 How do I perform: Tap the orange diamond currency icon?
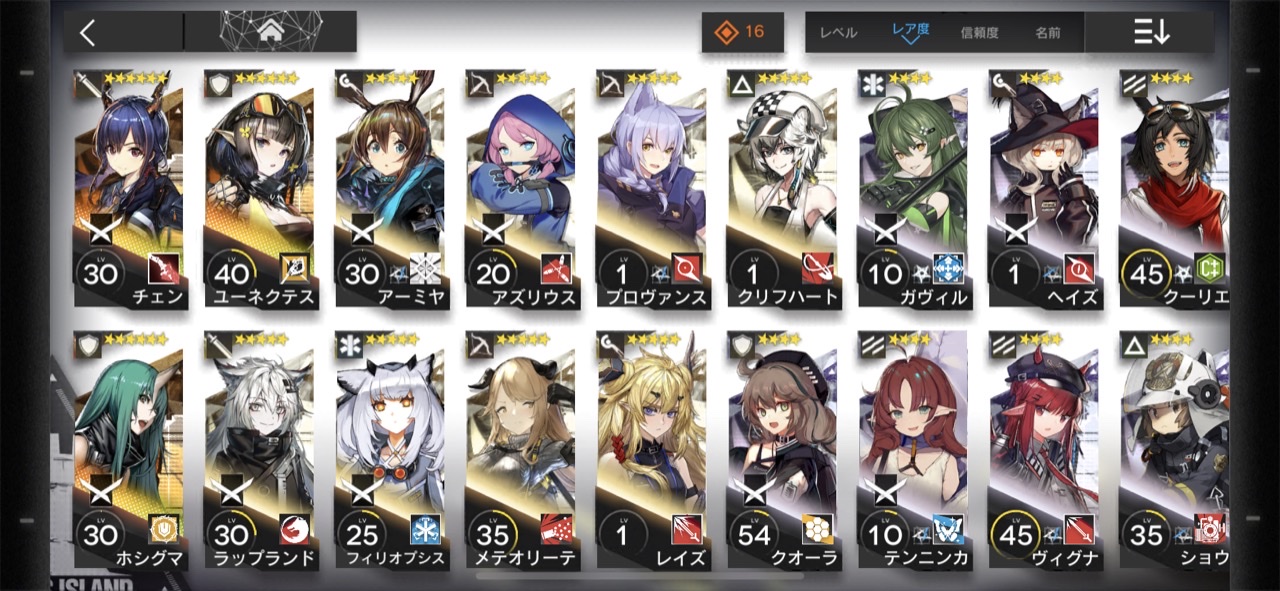(x=726, y=32)
